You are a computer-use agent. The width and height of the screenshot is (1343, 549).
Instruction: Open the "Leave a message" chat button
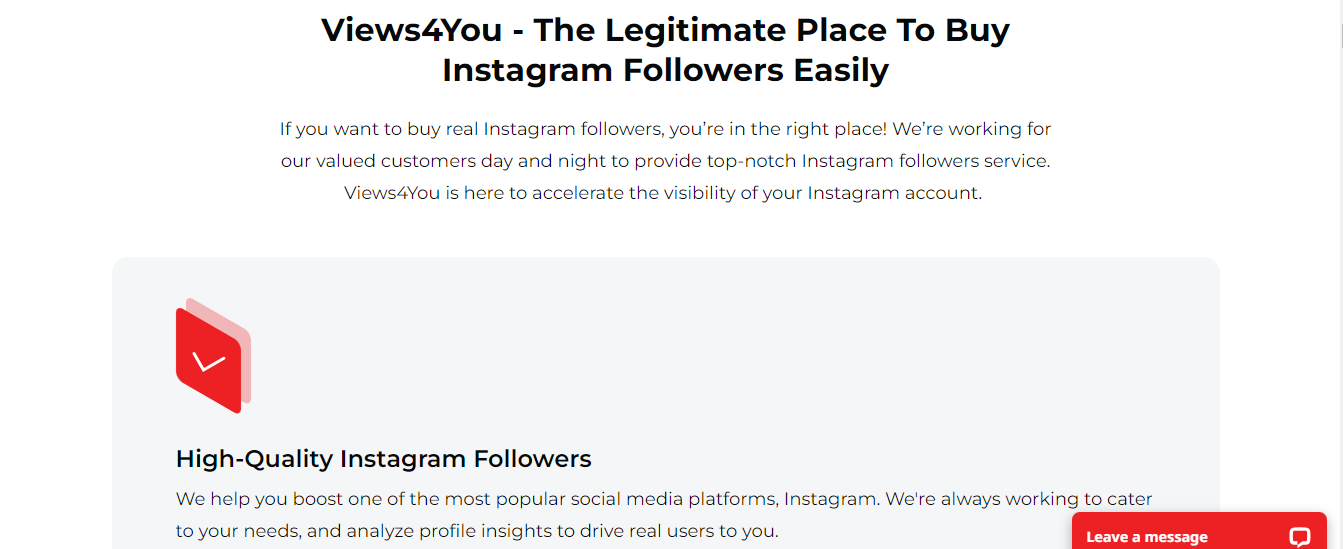(x=1147, y=536)
